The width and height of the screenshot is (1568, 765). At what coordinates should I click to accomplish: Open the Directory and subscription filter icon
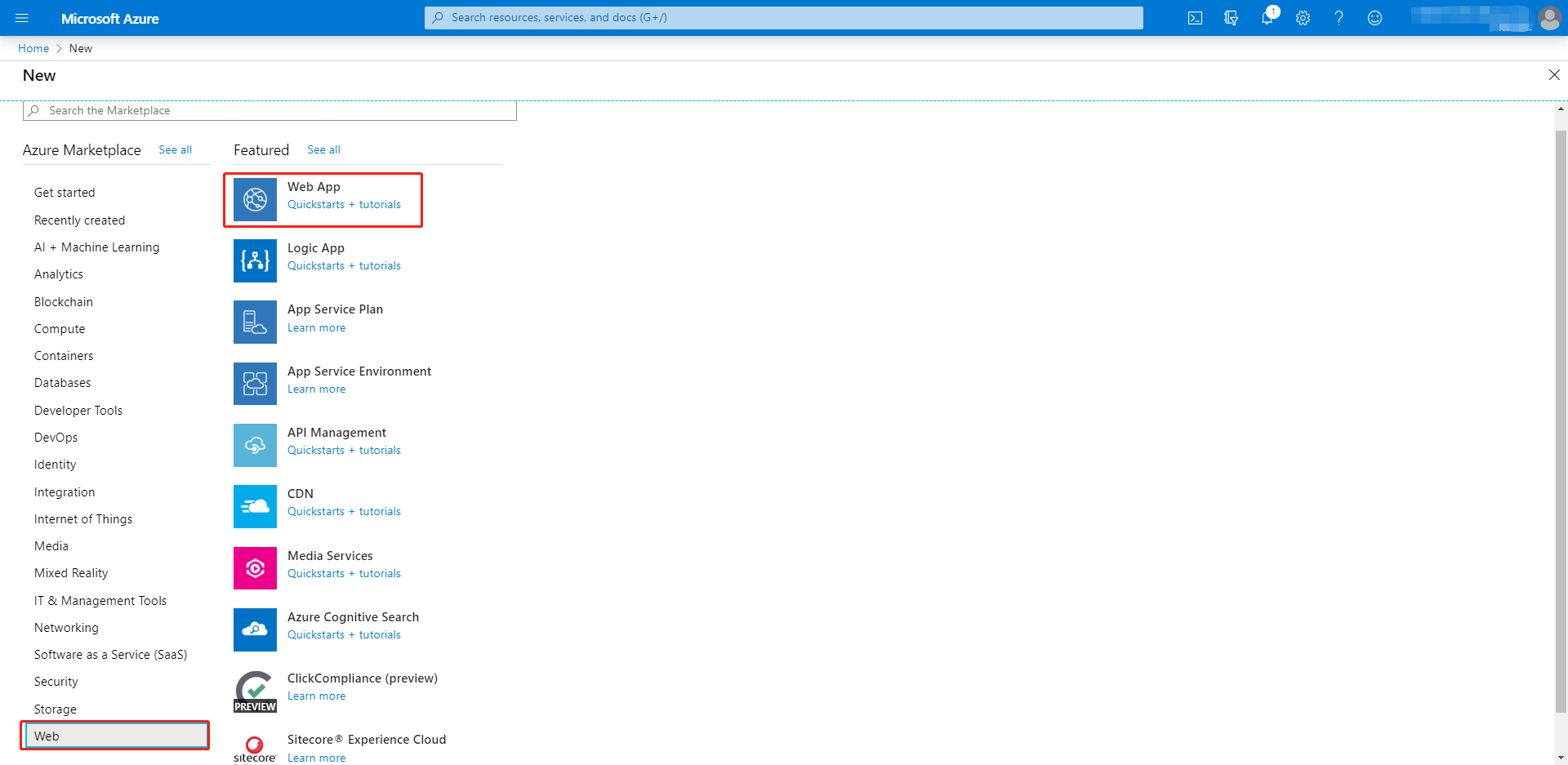coord(1231,18)
